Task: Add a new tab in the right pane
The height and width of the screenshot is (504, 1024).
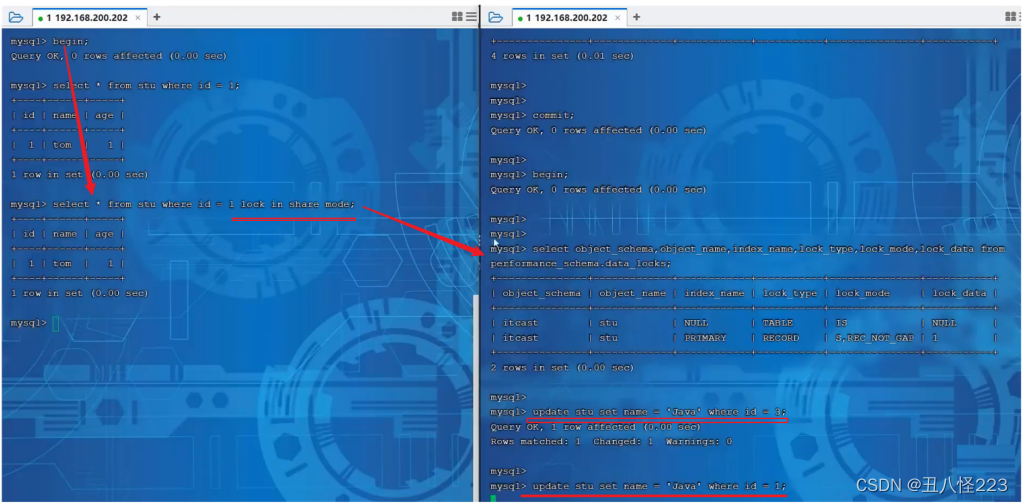Action: tap(637, 17)
